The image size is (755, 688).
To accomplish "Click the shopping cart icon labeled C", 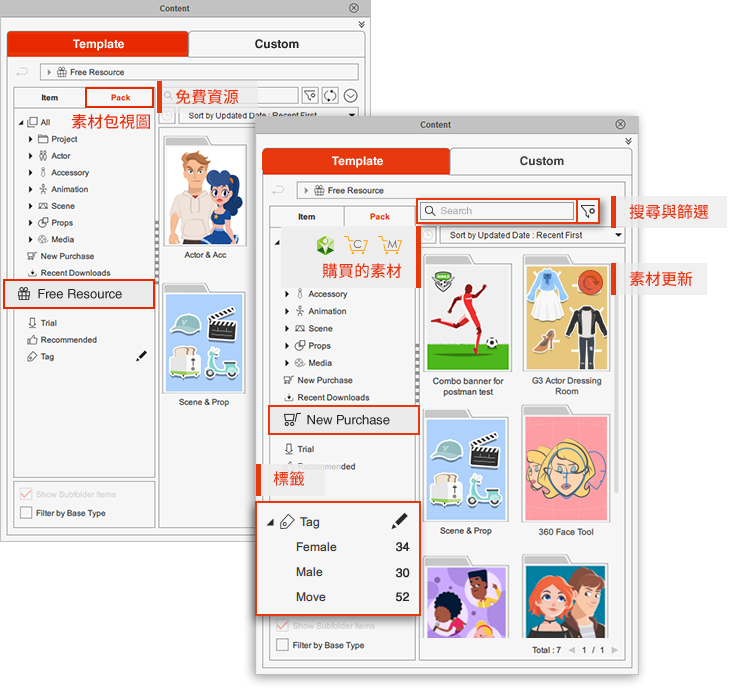I will 355,245.
